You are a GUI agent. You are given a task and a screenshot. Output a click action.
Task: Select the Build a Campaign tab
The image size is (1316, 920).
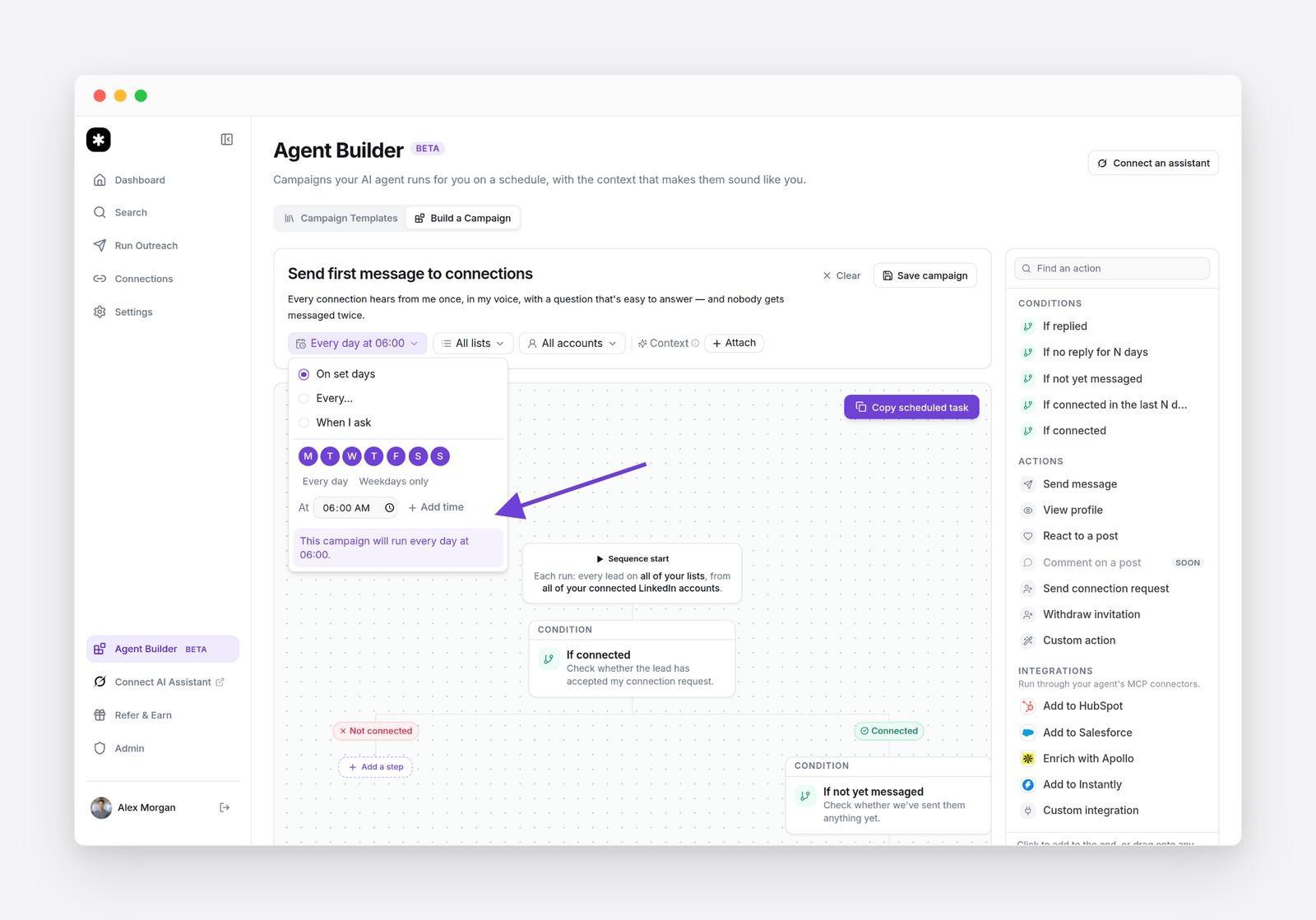point(463,218)
